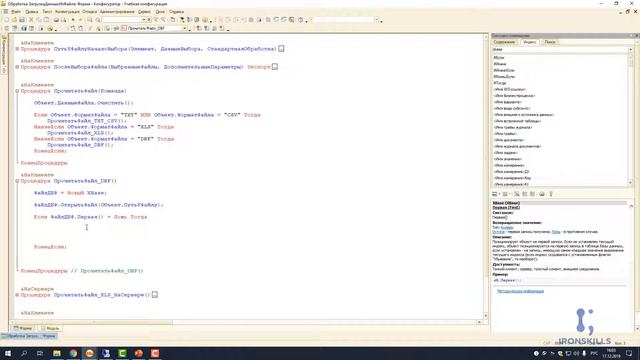Click the Print toolbar icon

point(56,20)
